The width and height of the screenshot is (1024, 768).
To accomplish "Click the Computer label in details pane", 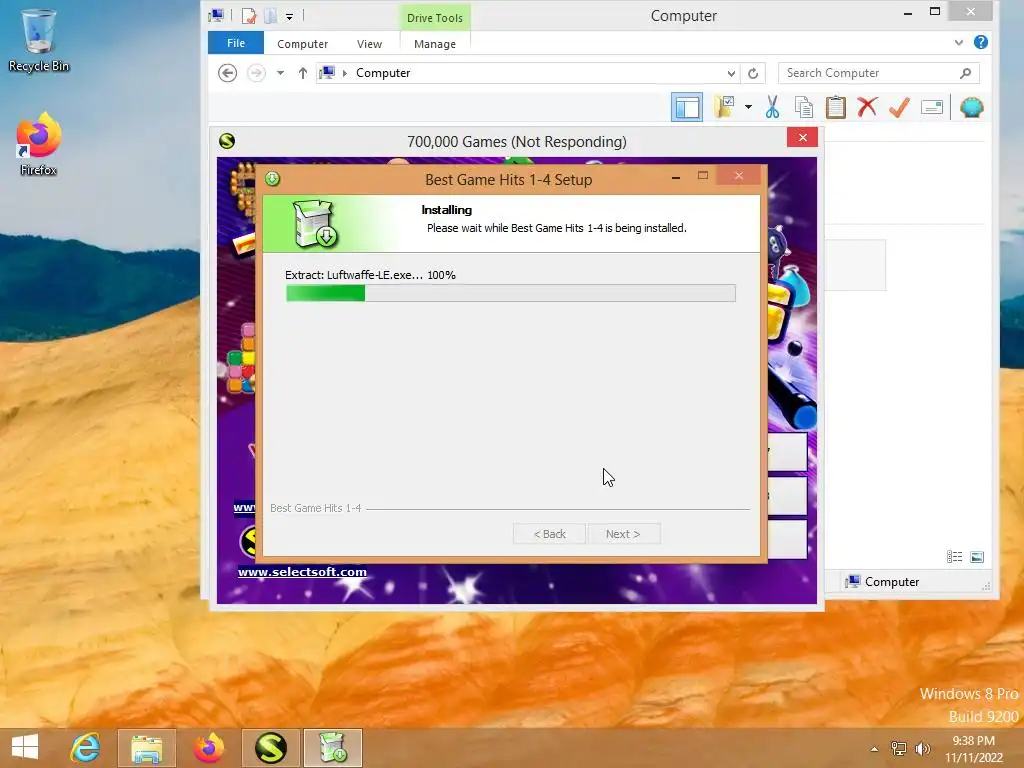I will pyautogui.click(x=891, y=582).
